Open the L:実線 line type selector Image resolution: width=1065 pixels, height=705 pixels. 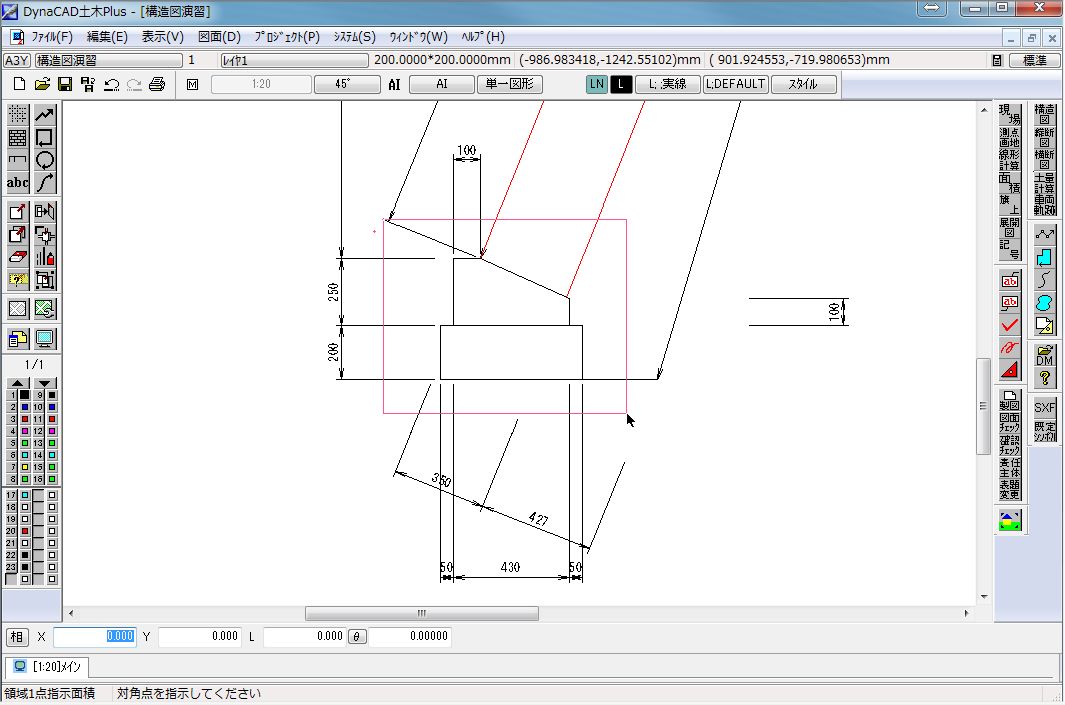pos(667,84)
